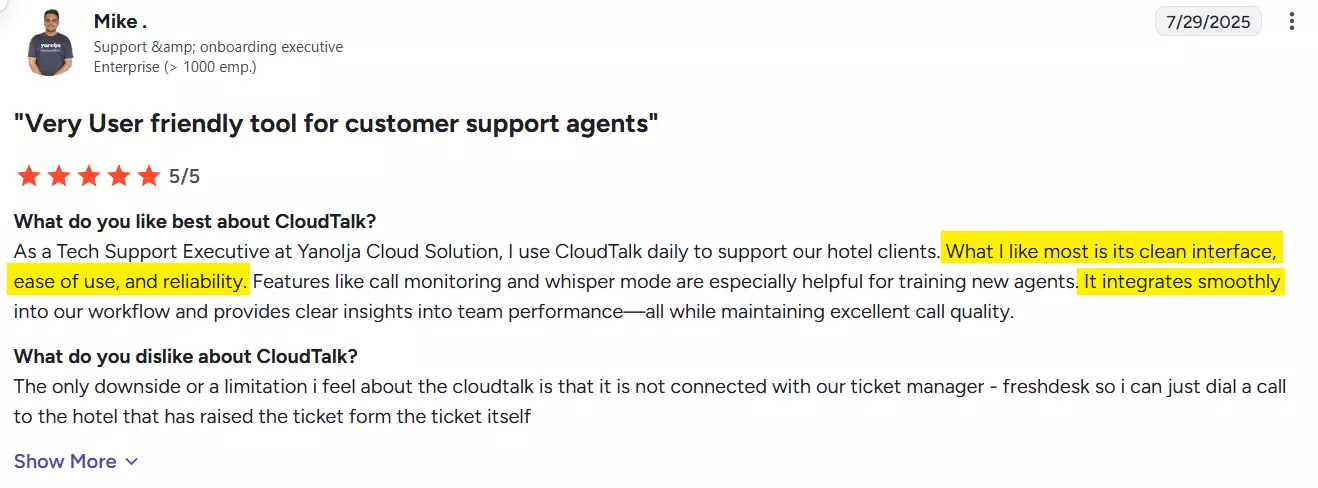Screen dimensions: 1318x488
Task: Click the highlighted 'clean interface' sentence
Action: (x=644, y=266)
